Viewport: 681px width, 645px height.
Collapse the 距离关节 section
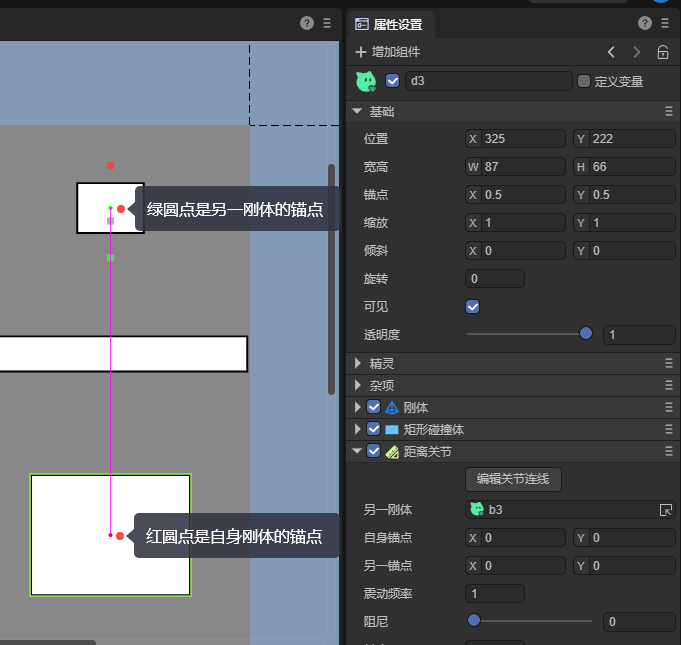click(358, 451)
